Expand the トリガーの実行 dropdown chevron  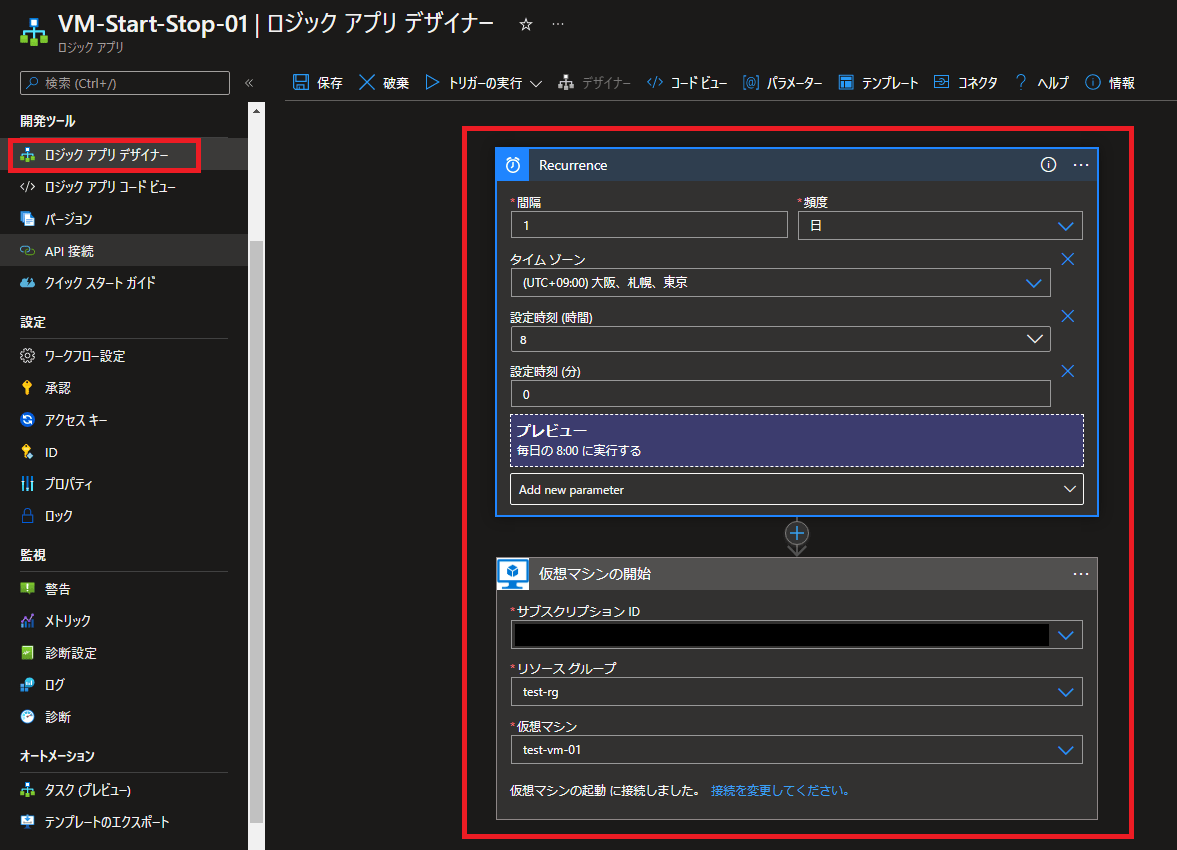pos(536,83)
